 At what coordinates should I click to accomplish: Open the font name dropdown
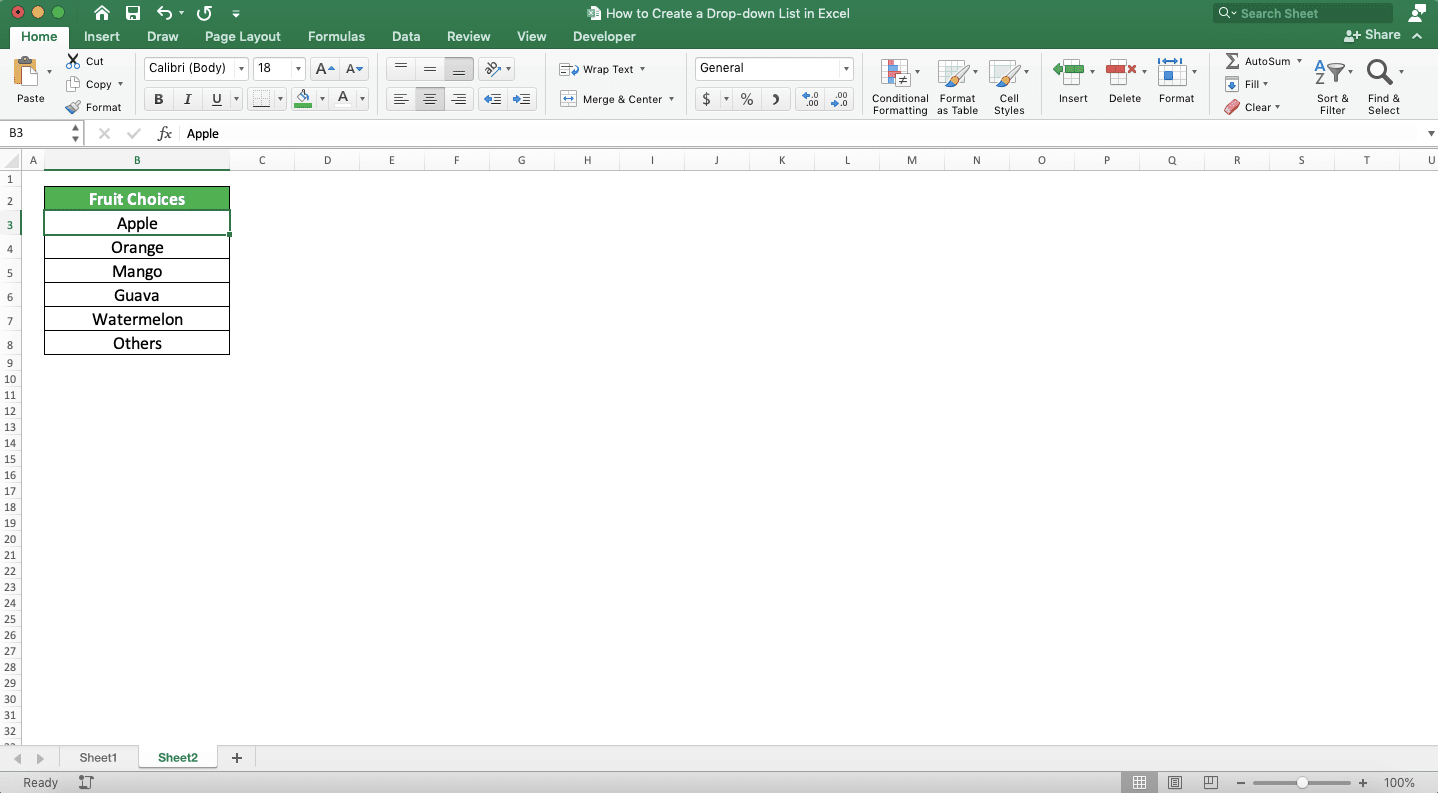pos(241,69)
